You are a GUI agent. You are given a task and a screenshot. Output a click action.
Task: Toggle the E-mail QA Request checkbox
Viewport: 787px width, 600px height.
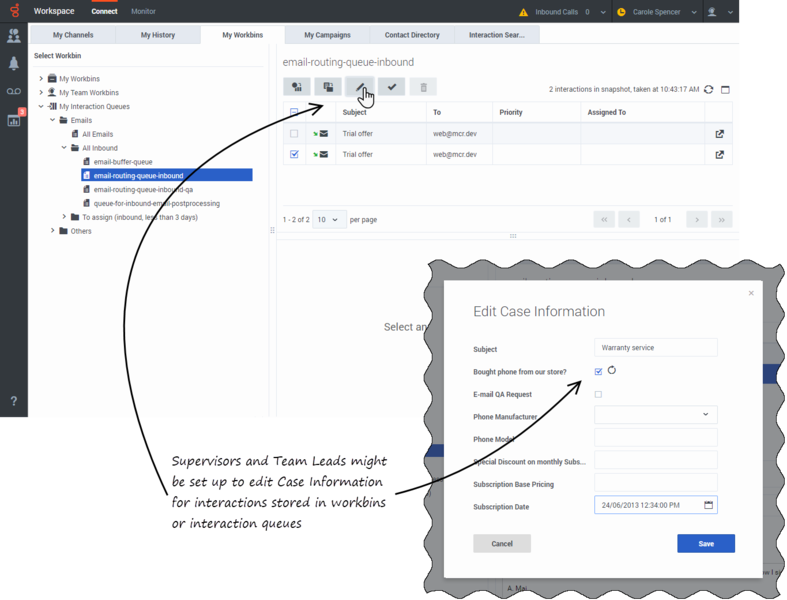(598, 394)
